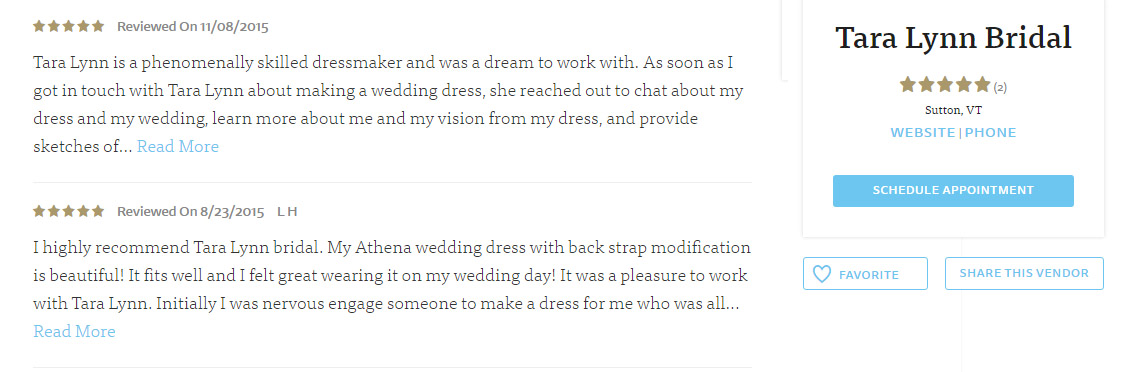Click the Sutton, VT location text
Screen dimensions: 1128x372
click(x=953, y=111)
